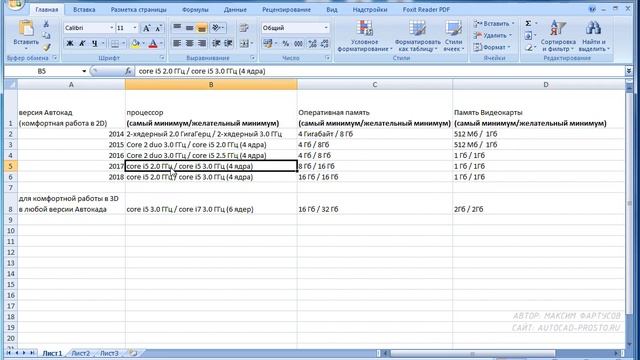Decrease font size with small A icon
Screen dimensions: 640x360
pyautogui.click(x=158, y=28)
